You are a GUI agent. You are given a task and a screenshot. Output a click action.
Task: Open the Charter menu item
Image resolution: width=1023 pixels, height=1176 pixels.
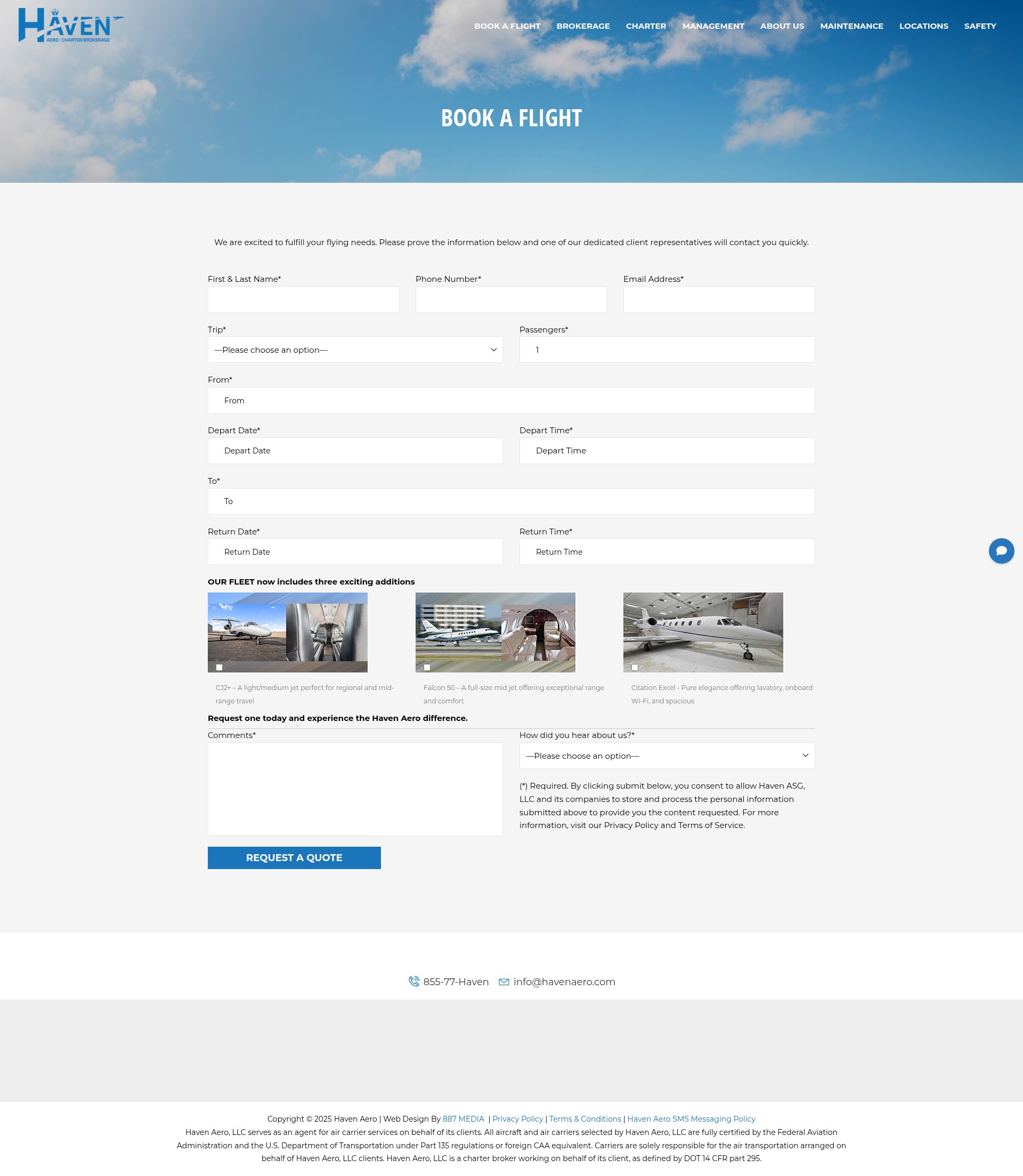point(646,26)
